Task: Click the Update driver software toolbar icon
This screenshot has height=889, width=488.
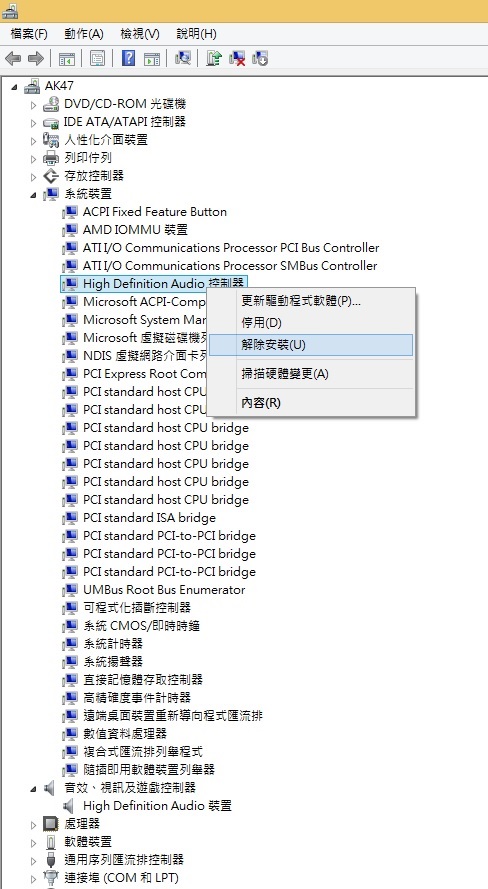Action: (214, 58)
